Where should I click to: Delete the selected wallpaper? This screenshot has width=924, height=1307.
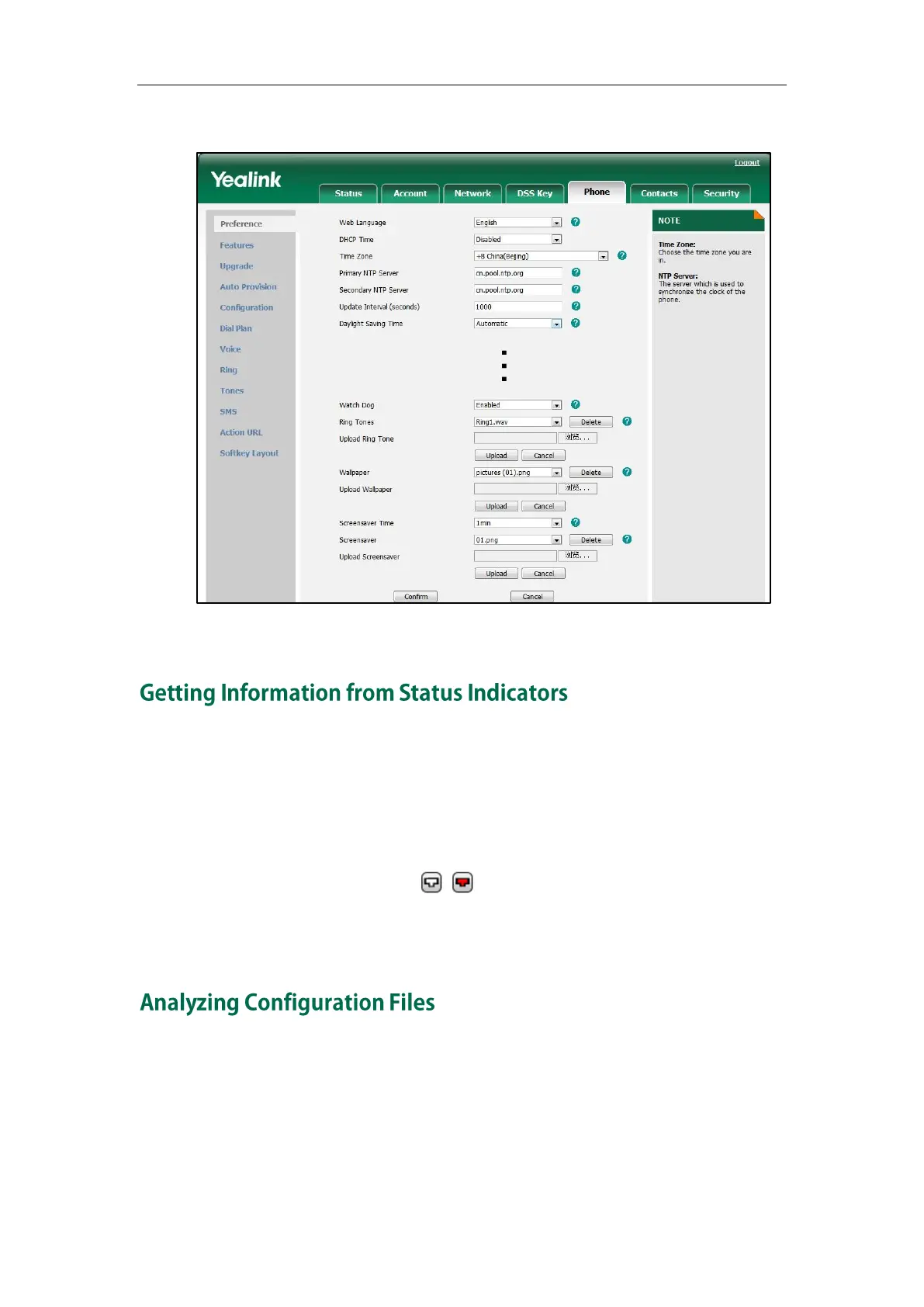(591, 473)
